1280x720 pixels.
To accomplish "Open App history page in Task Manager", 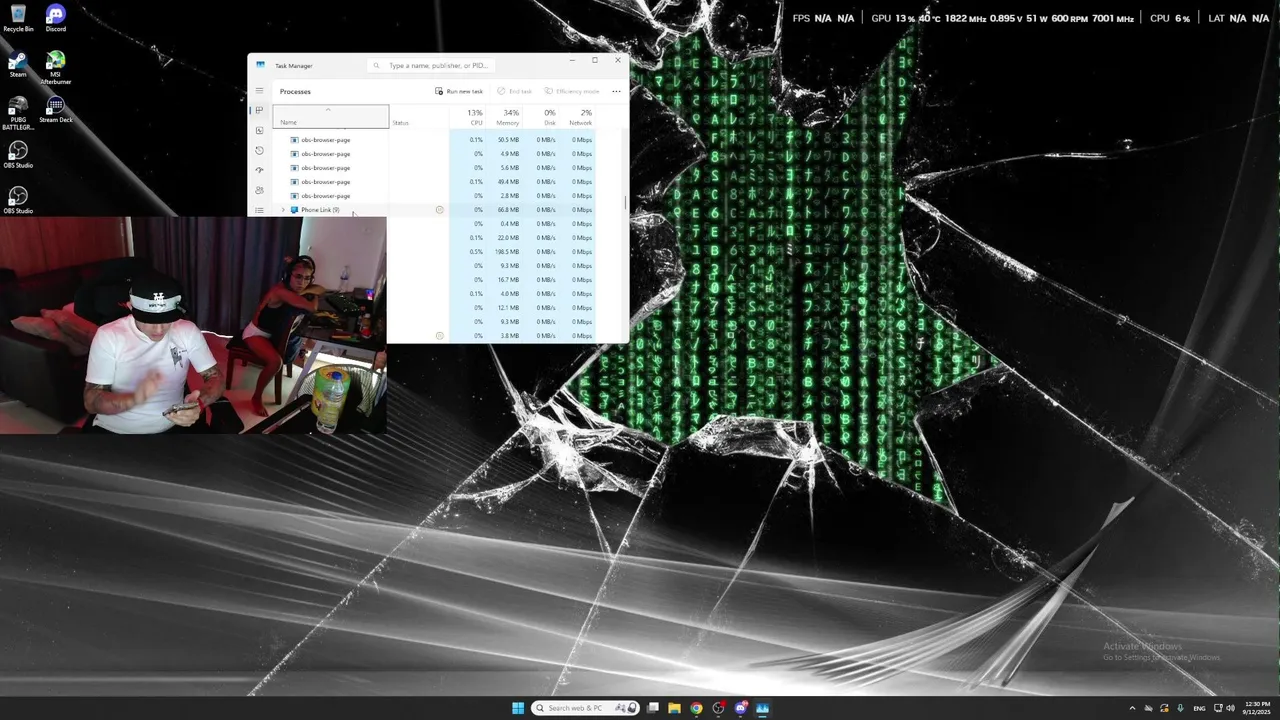I will pyautogui.click(x=259, y=150).
